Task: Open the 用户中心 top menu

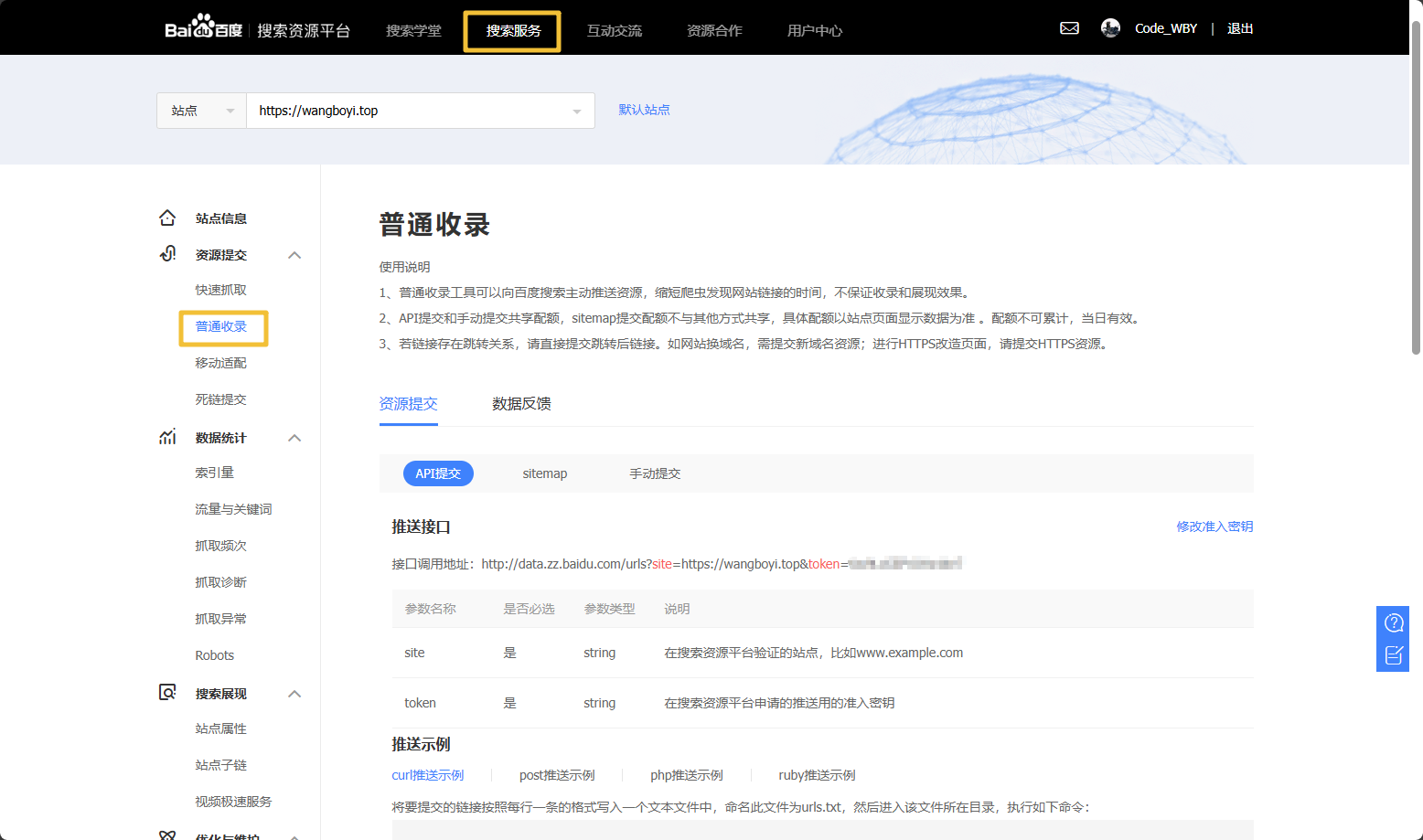Action: (814, 31)
